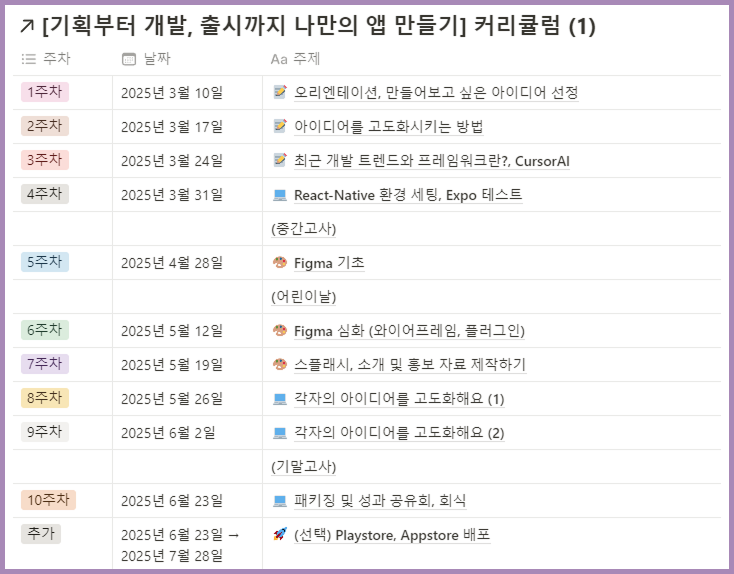
Task: Click the date 2025년 5월 19일
Action: coord(172,365)
